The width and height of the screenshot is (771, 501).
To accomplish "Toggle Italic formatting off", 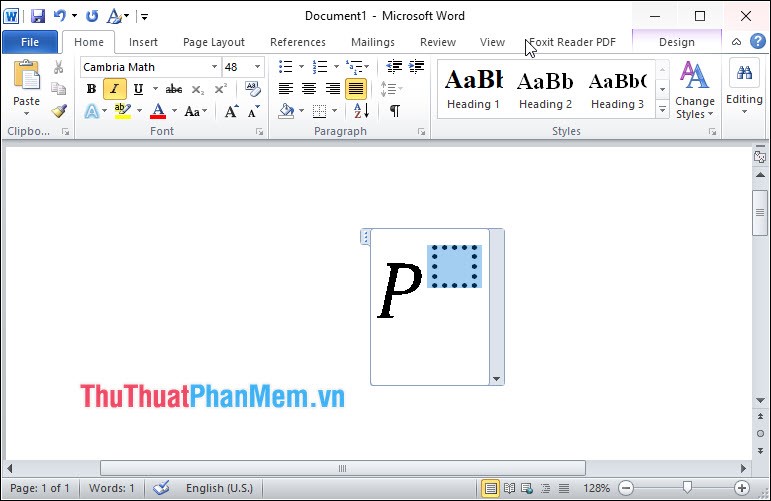I will pos(115,89).
